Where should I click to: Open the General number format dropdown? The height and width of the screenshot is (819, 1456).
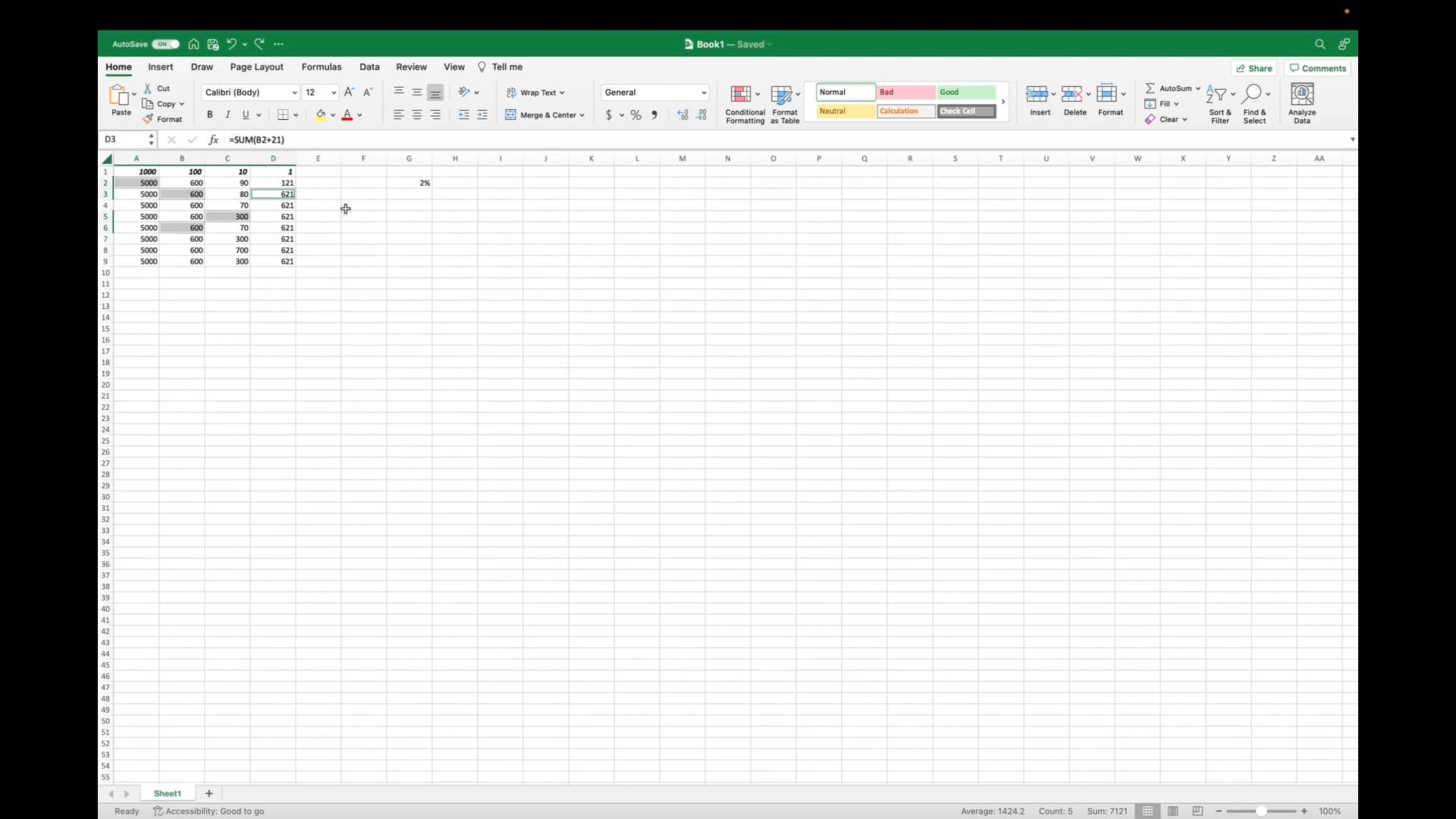coord(703,92)
